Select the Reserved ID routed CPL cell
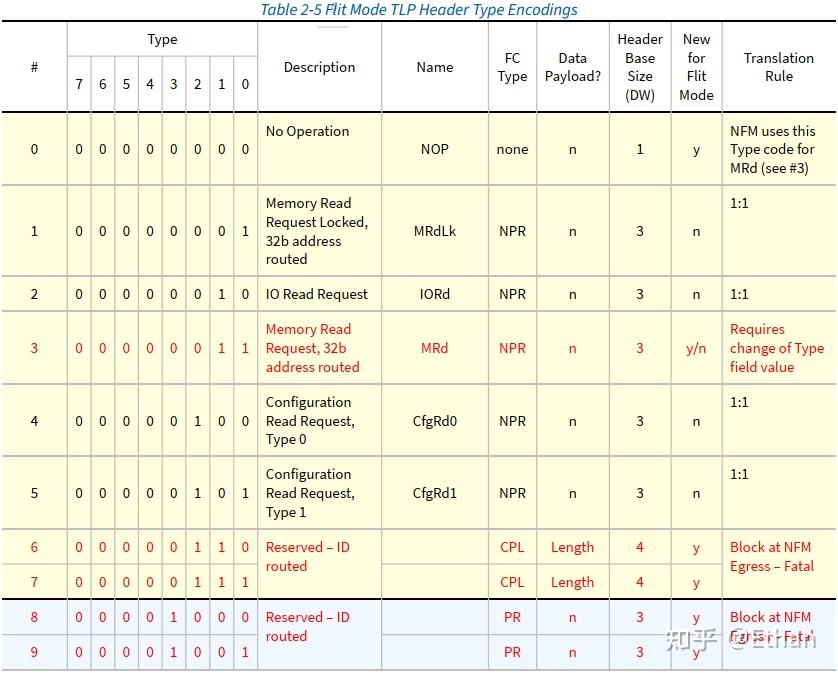 tap(512, 547)
